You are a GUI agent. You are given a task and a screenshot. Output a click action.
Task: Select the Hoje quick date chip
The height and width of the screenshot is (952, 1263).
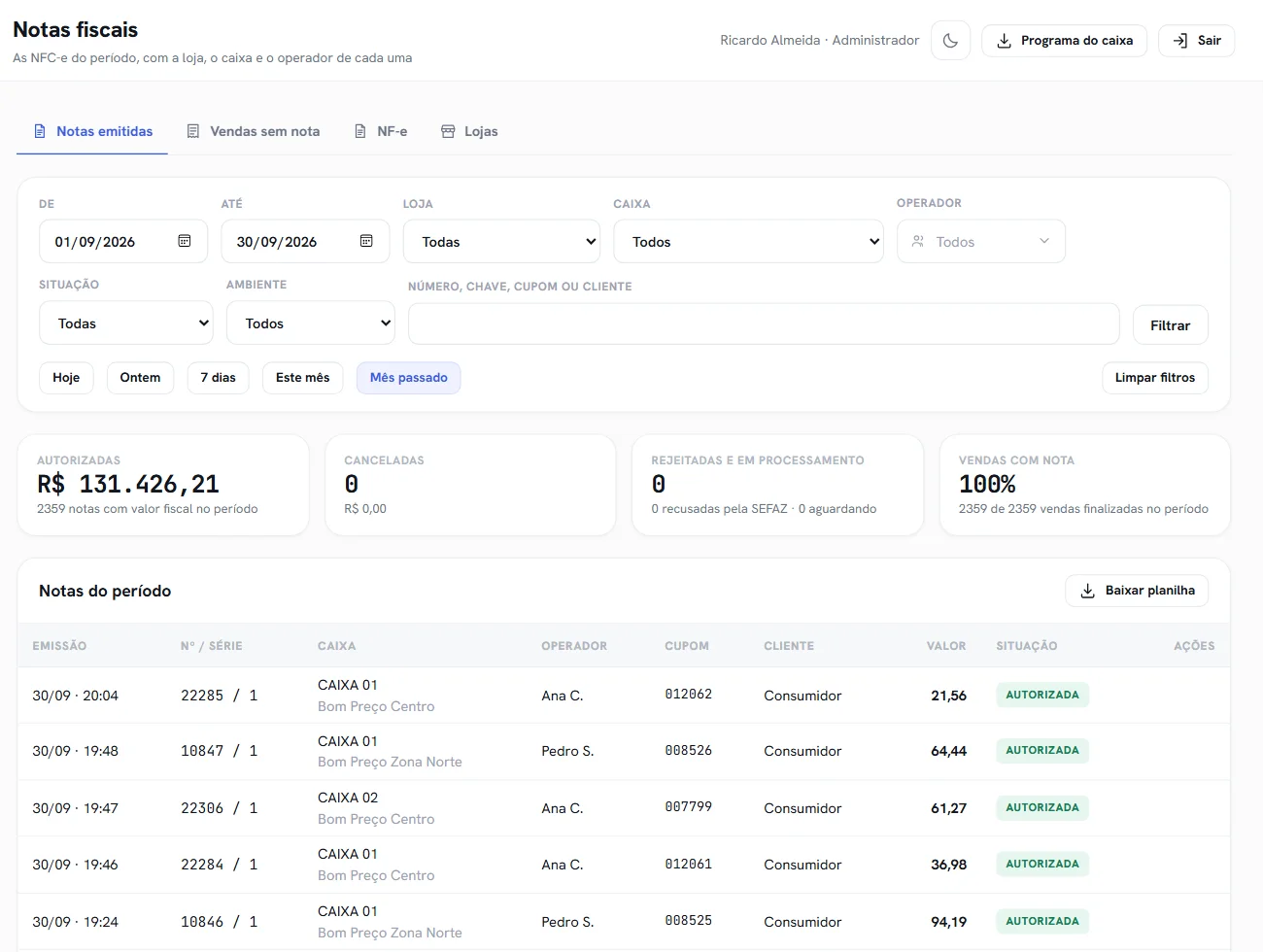coord(66,378)
